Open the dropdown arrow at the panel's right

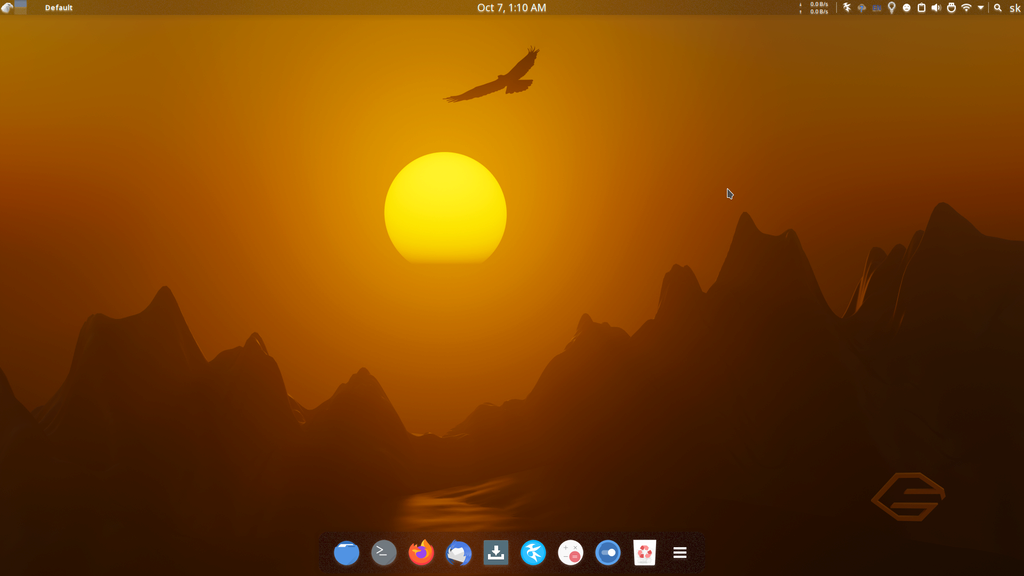(979, 8)
